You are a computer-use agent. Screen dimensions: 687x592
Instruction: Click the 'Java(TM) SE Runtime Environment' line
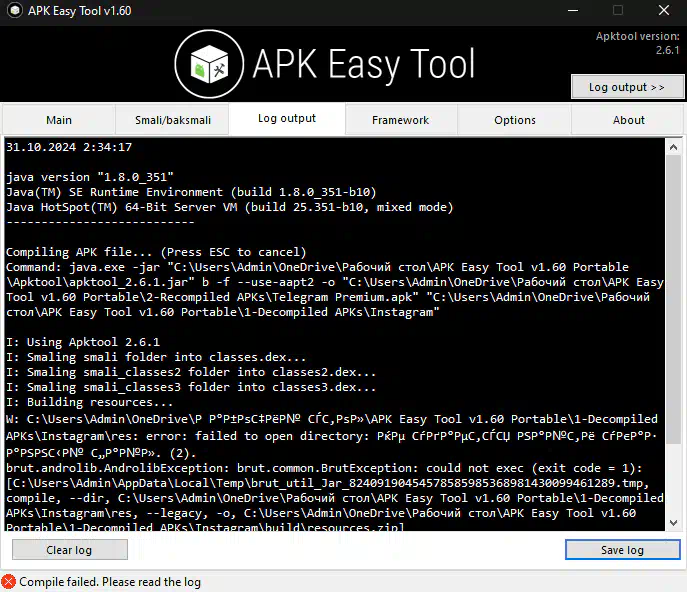[191, 192]
